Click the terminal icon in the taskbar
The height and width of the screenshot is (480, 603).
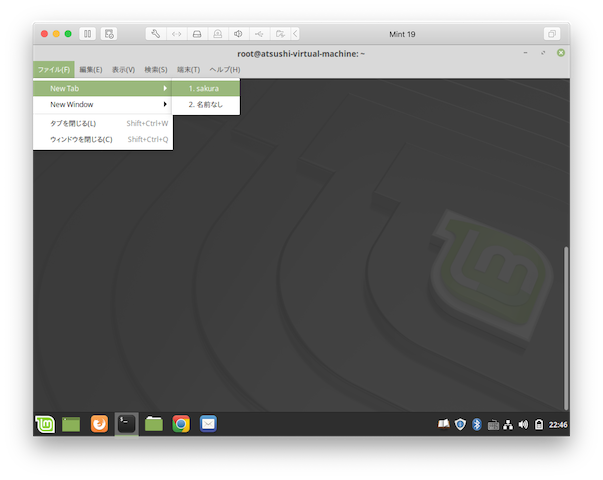point(126,424)
